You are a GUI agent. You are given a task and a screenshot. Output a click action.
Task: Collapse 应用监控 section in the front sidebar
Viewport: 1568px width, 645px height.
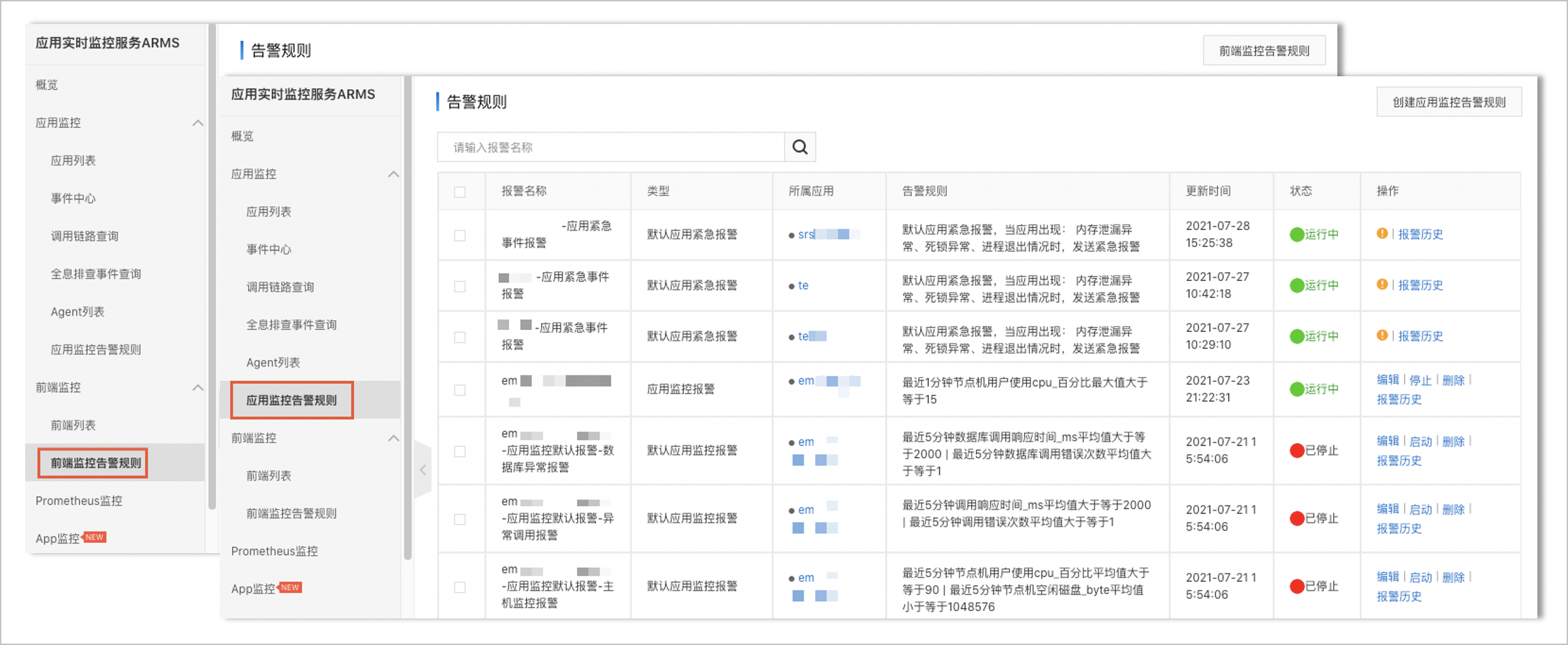[393, 174]
